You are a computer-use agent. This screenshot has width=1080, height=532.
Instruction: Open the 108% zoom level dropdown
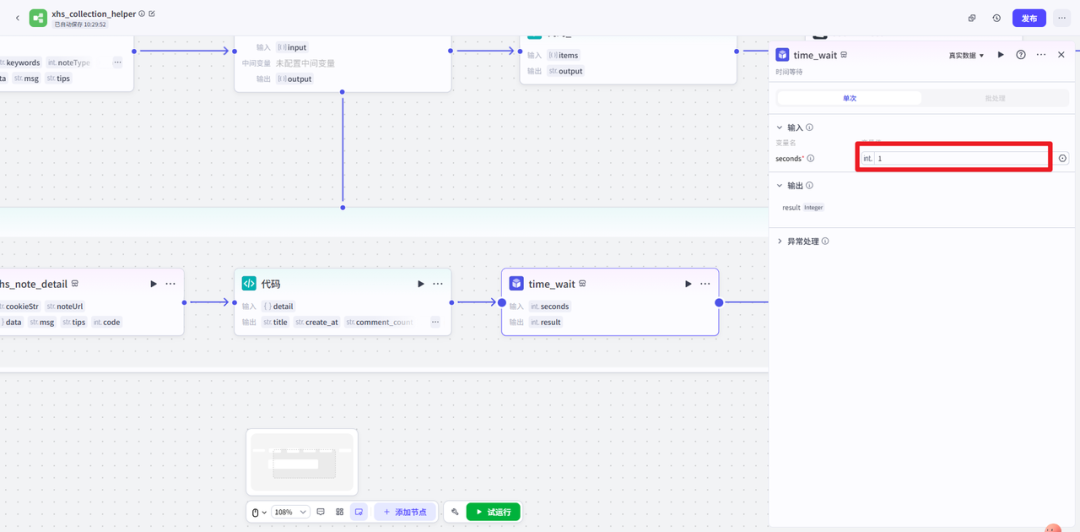tap(290, 512)
